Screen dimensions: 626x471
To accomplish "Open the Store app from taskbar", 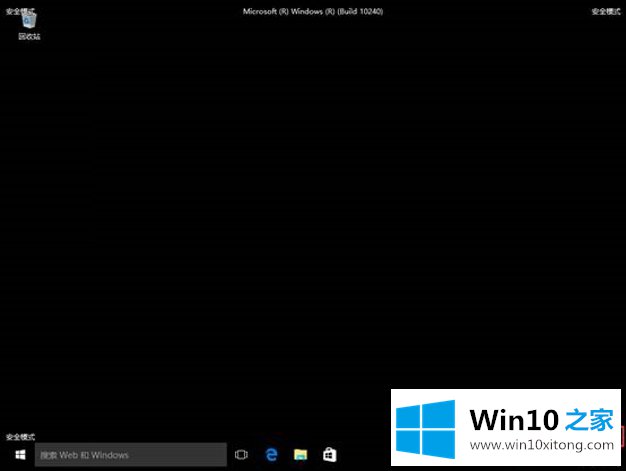I will [x=330, y=455].
